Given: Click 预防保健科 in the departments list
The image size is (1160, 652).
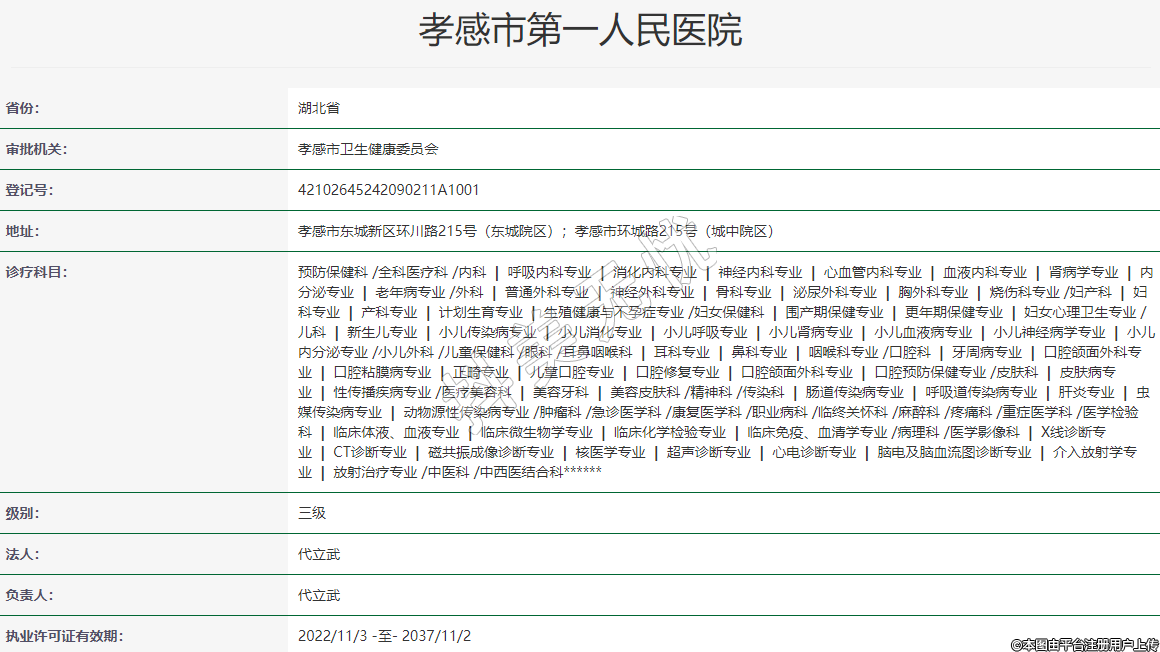Looking at the screenshot, I should pos(333,272).
